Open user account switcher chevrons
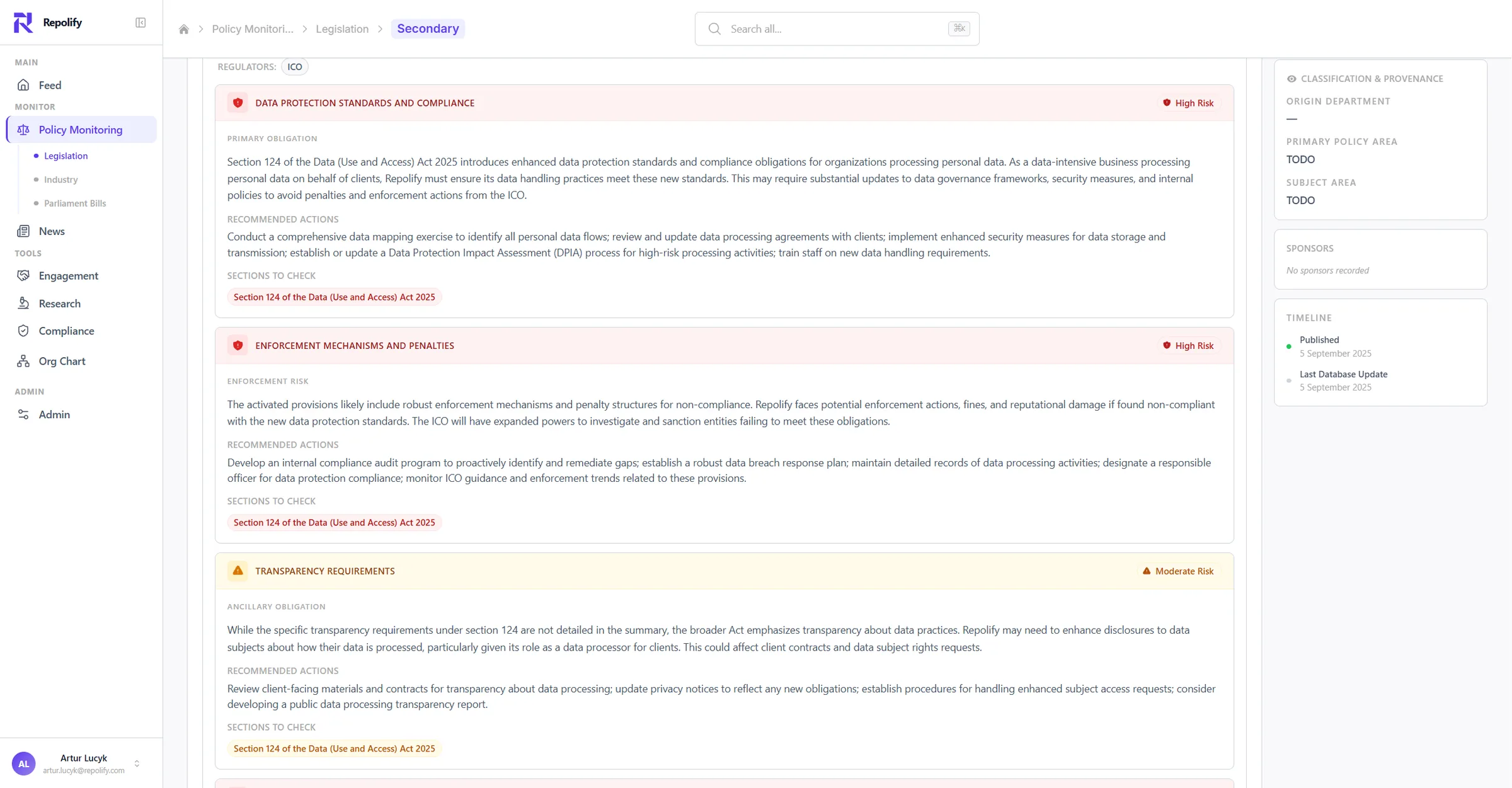The width and height of the screenshot is (1512, 788). (x=137, y=764)
